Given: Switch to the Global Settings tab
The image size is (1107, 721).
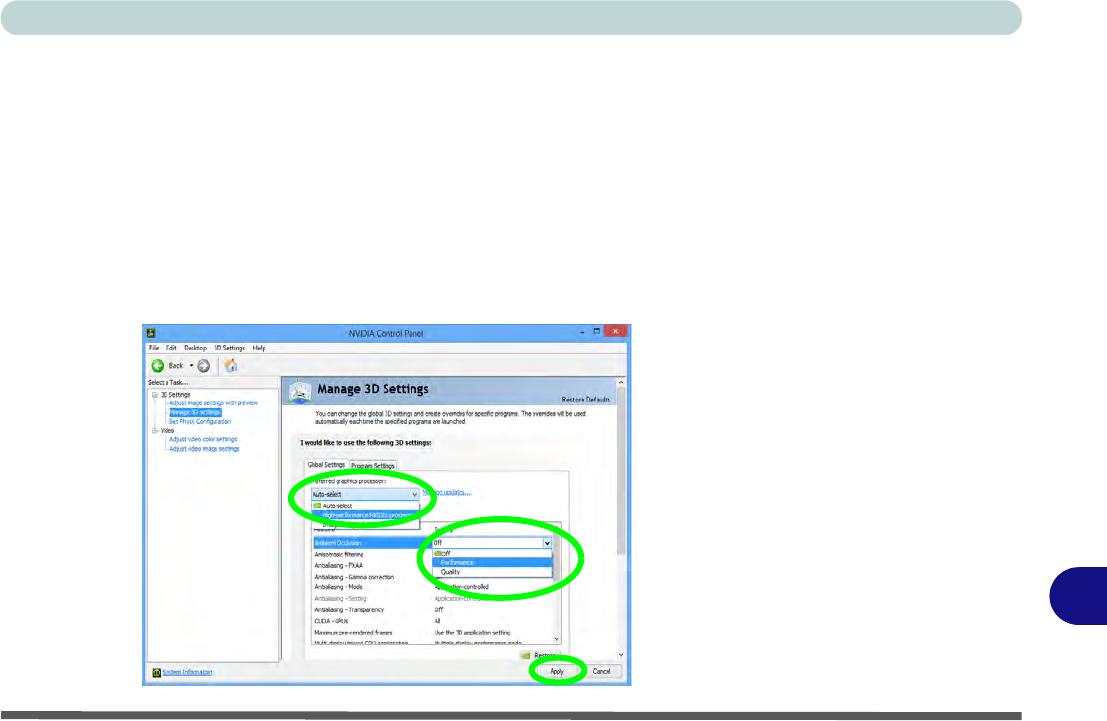Looking at the screenshot, I should click(x=326, y=465).
